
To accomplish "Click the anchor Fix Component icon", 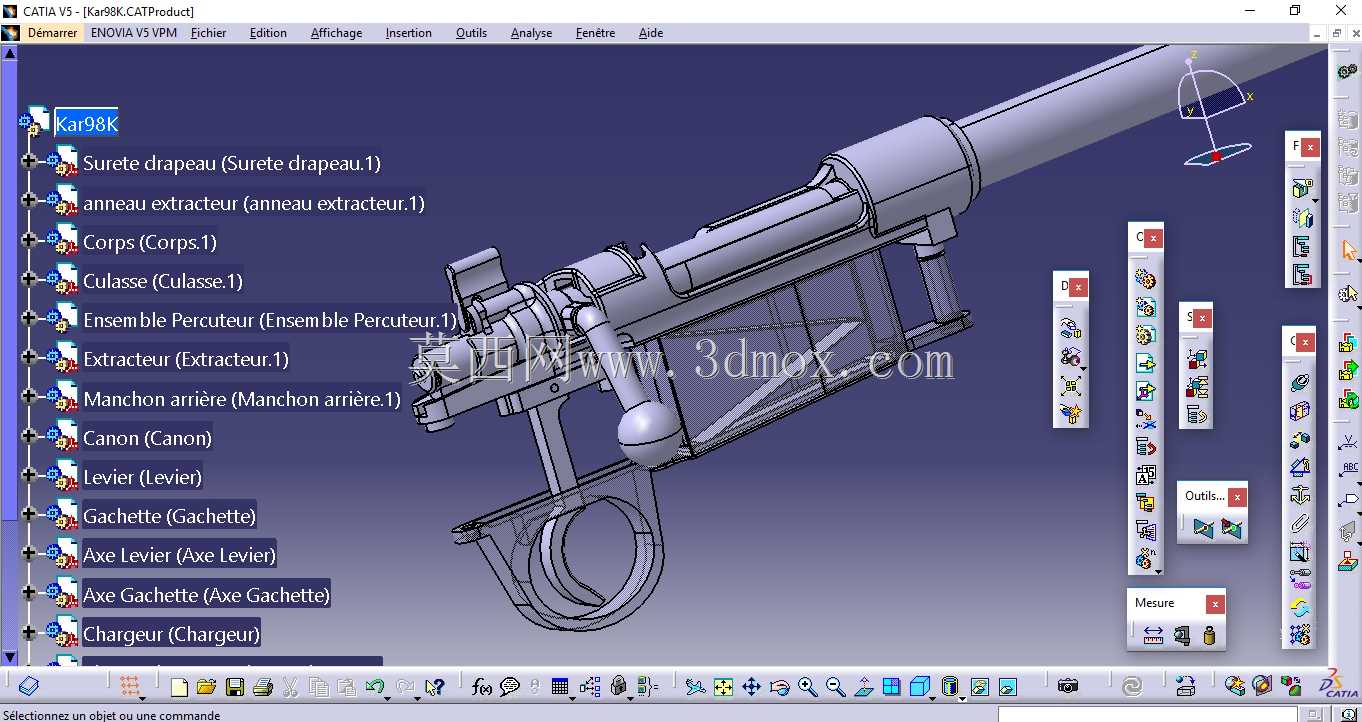I will click(1300, 494).
